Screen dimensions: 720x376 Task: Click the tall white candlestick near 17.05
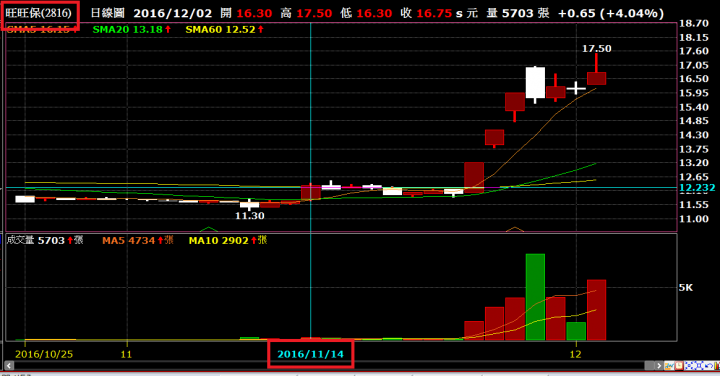pos(535,84)
